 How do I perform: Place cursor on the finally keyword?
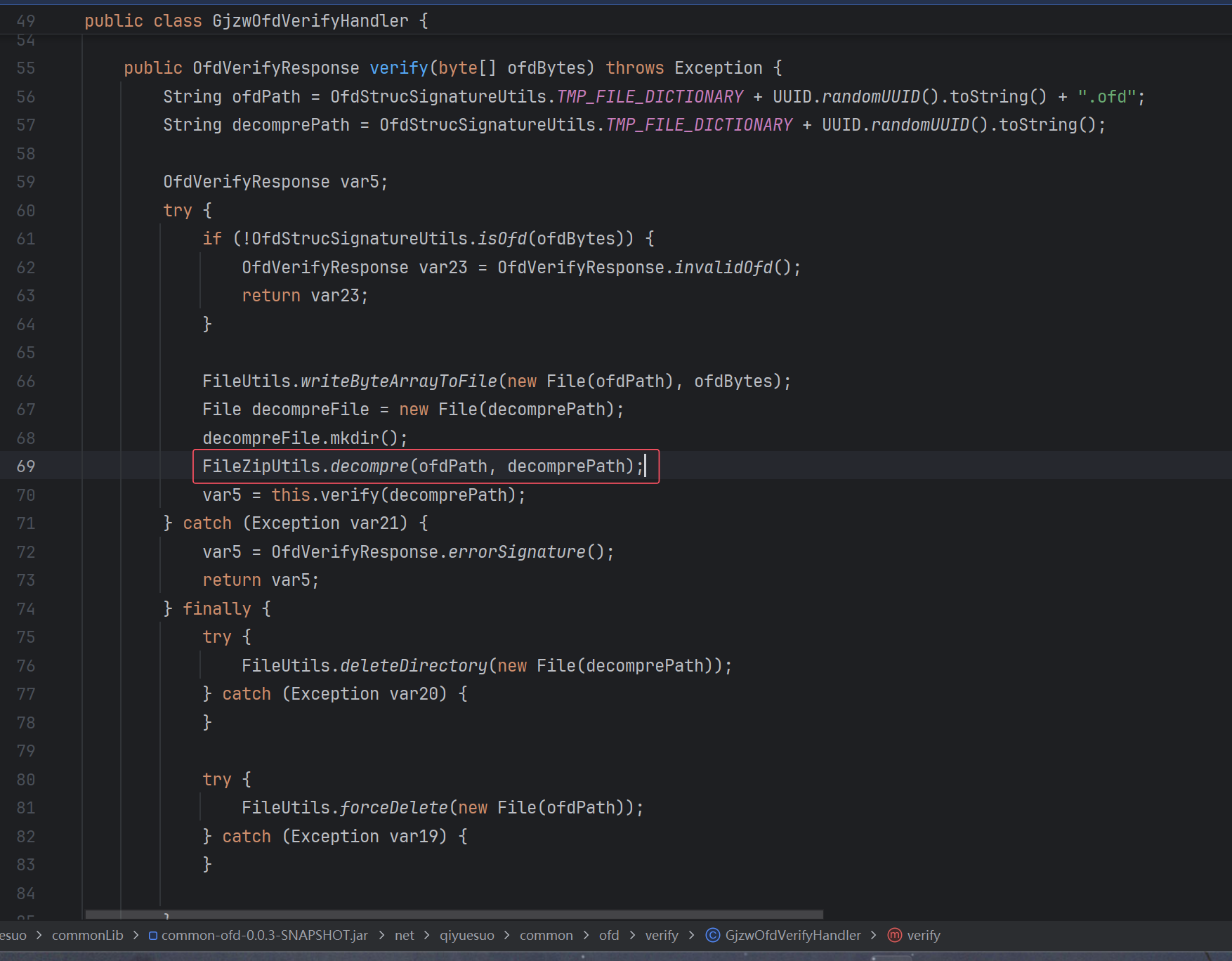point(216,609)
